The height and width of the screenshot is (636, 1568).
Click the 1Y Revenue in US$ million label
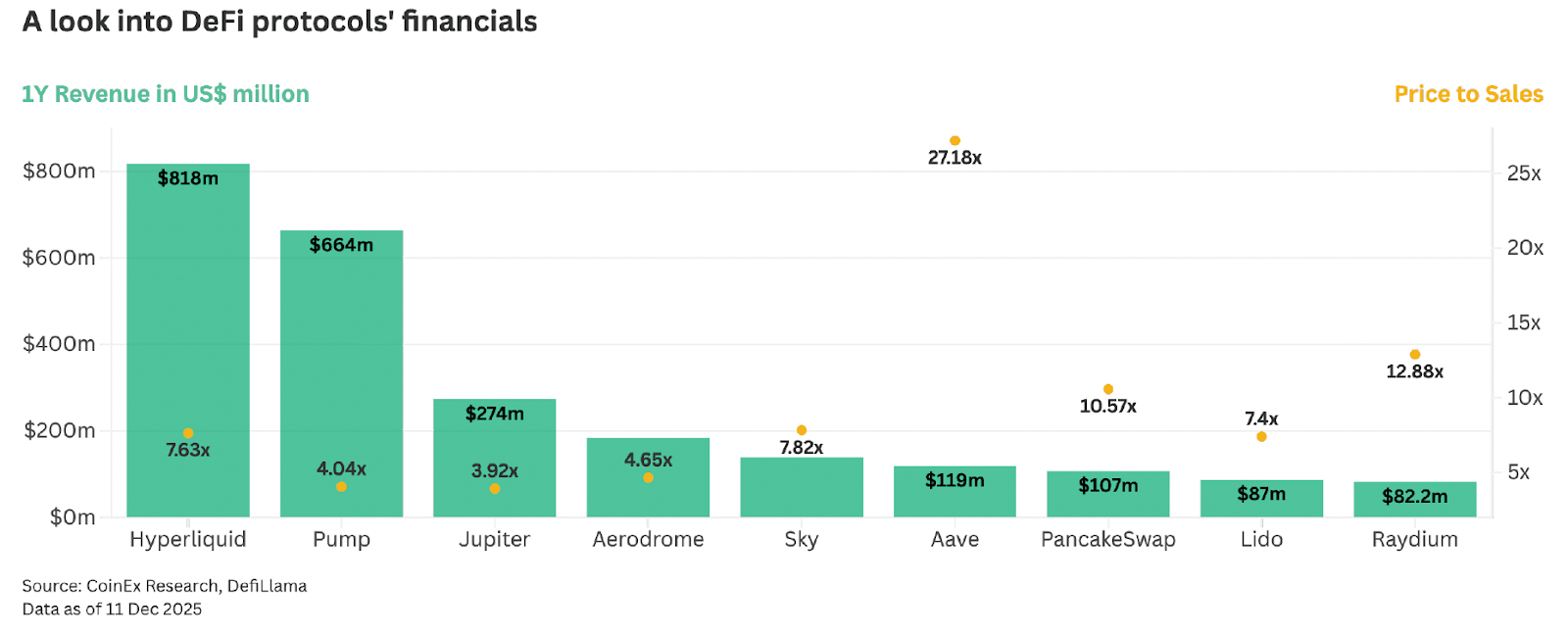pos(166,94)
